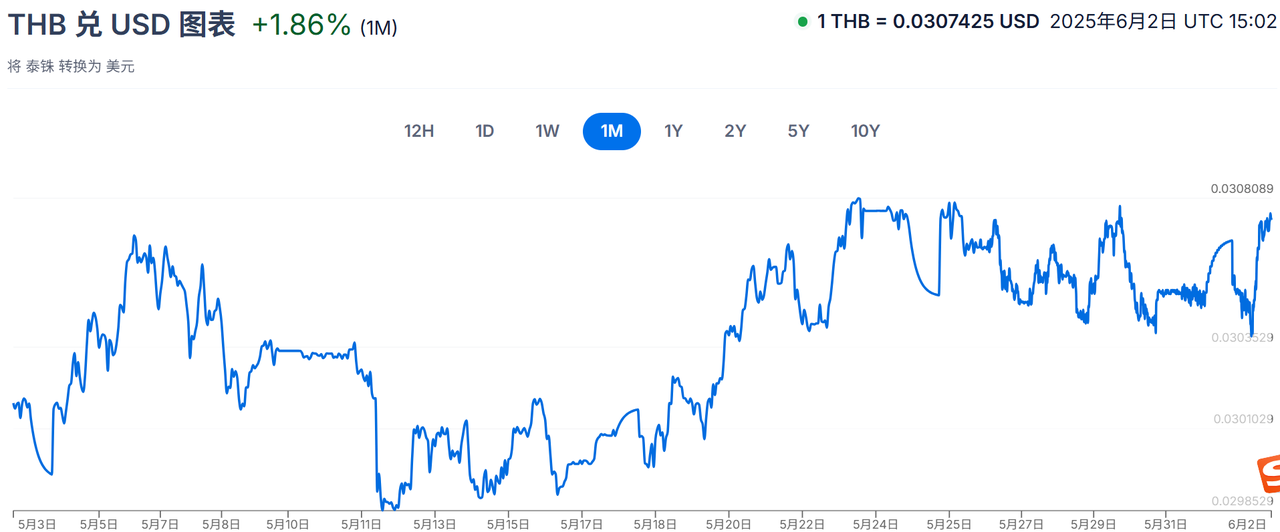Click the 1 THB = 0.0307425 USD rate
This screenshot has height=532, width=1280.
click(x=928, y=22)
